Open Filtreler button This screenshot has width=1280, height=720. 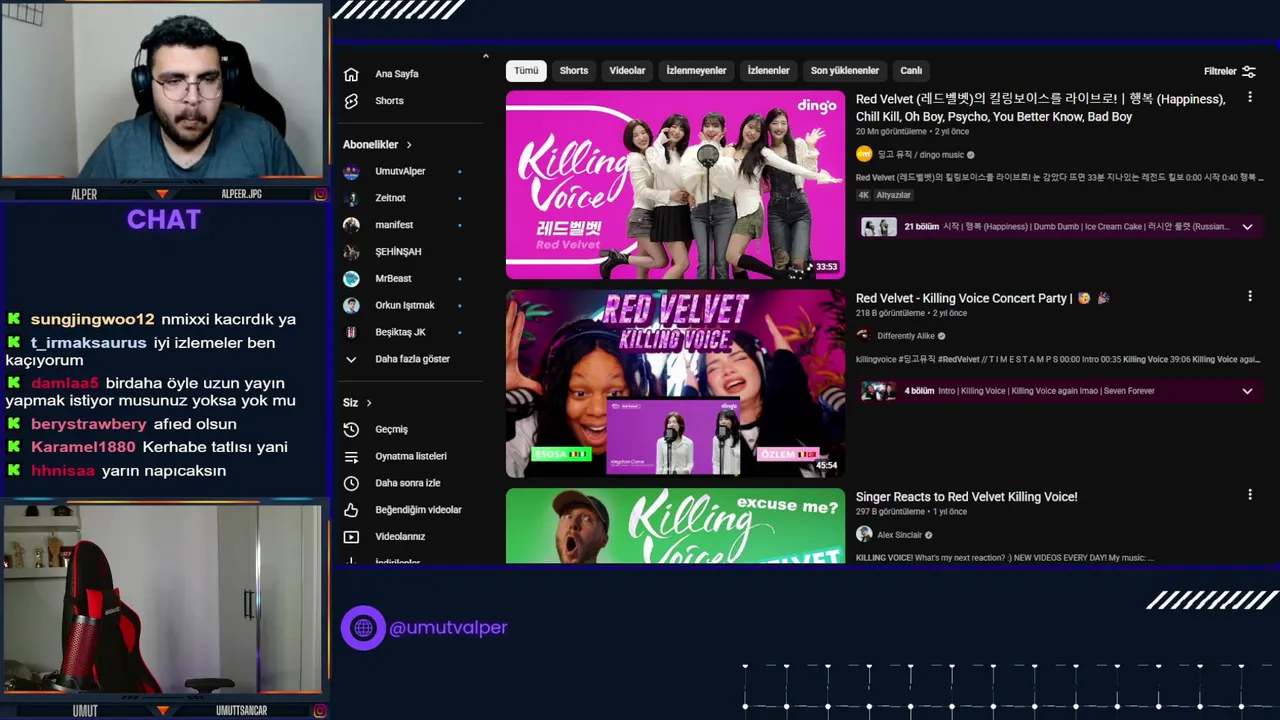[1229, 71]
